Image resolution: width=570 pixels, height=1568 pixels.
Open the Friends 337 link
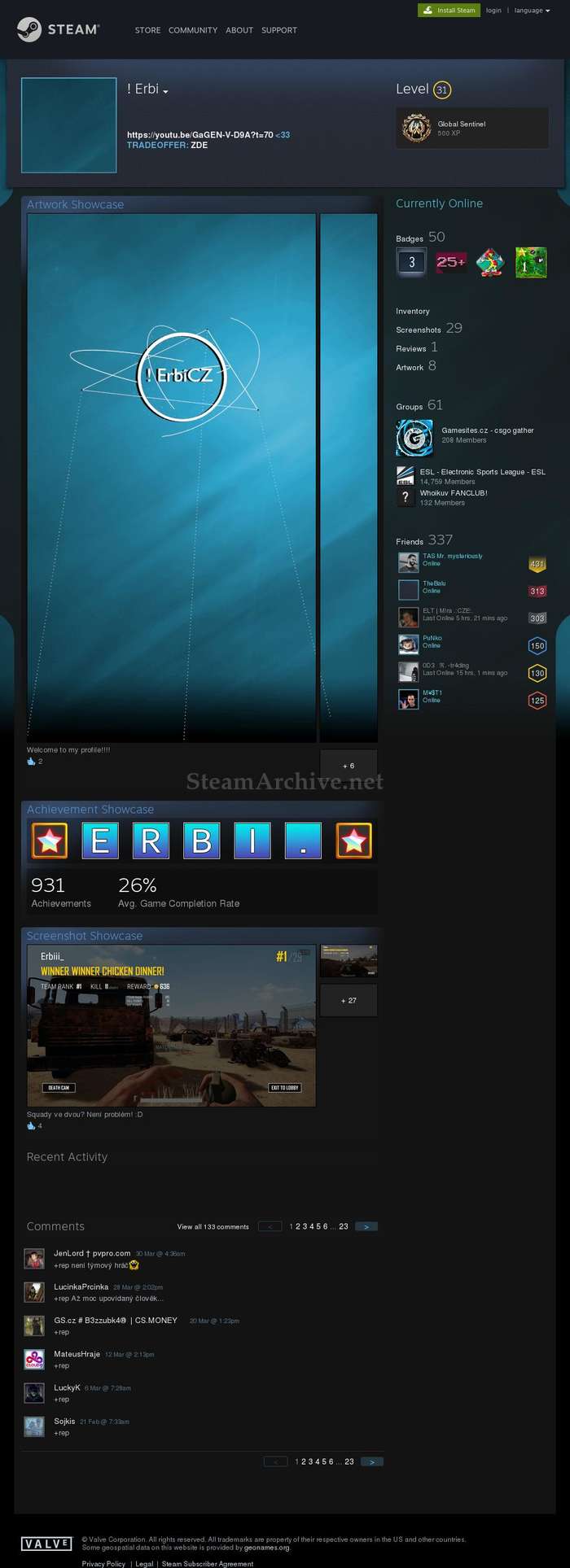[424, 540]
